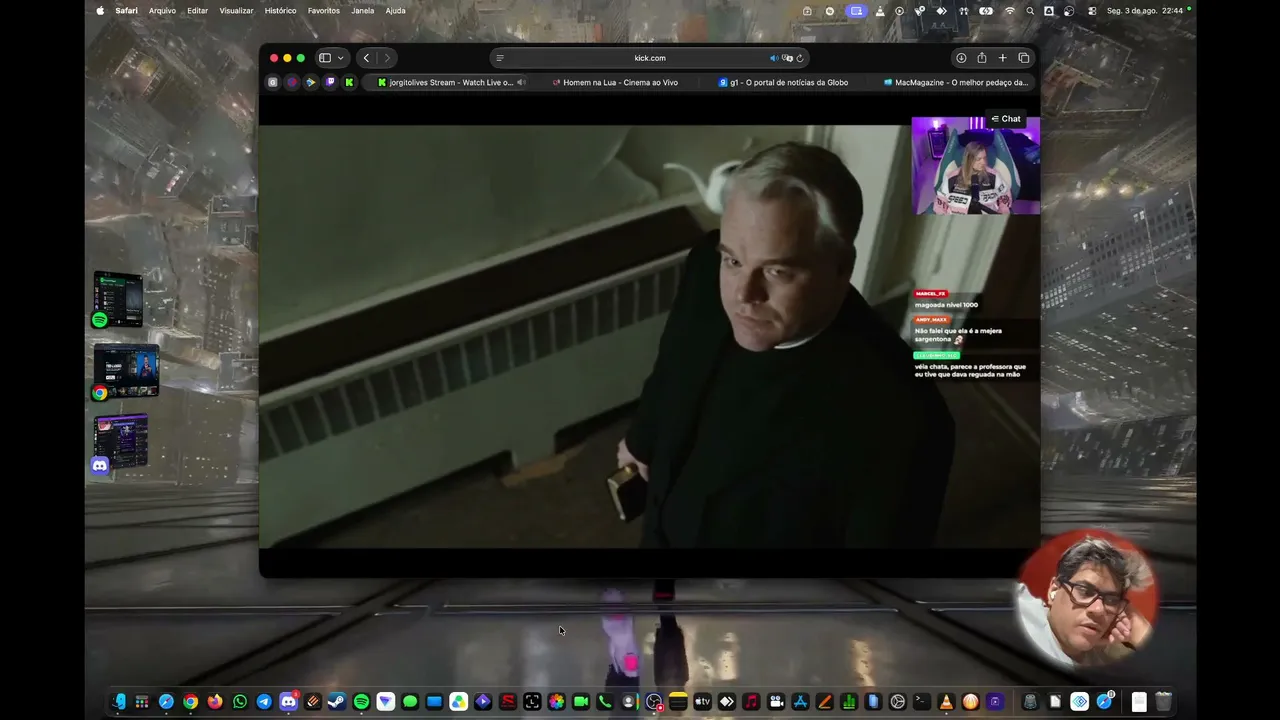Select the Spotify window thumbnail in Stage Manager
The image size is (1280, 720).
click(118, 299)
